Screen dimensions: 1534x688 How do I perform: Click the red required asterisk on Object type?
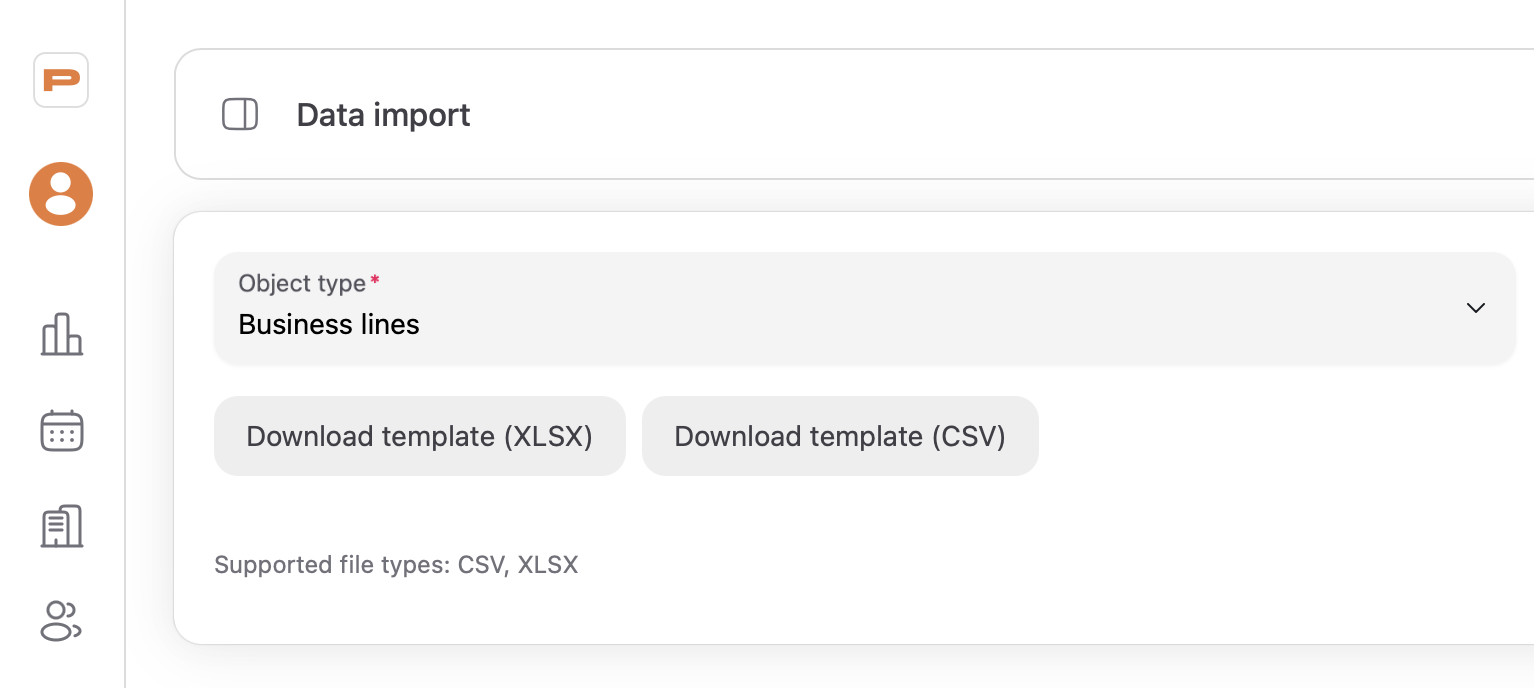(374, 283)
